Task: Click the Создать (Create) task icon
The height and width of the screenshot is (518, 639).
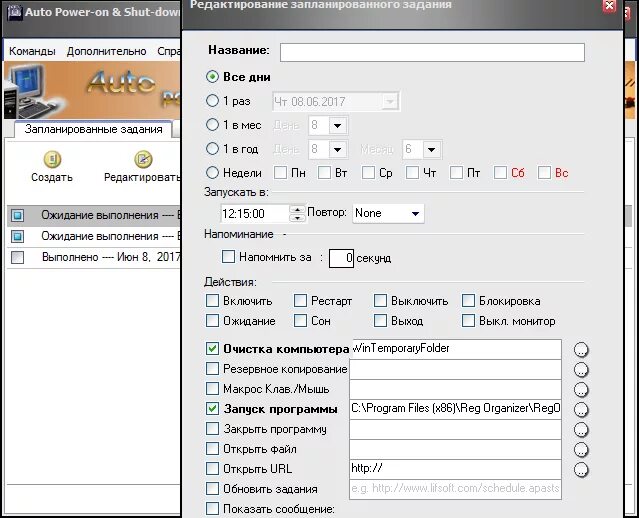Action: 53,159
